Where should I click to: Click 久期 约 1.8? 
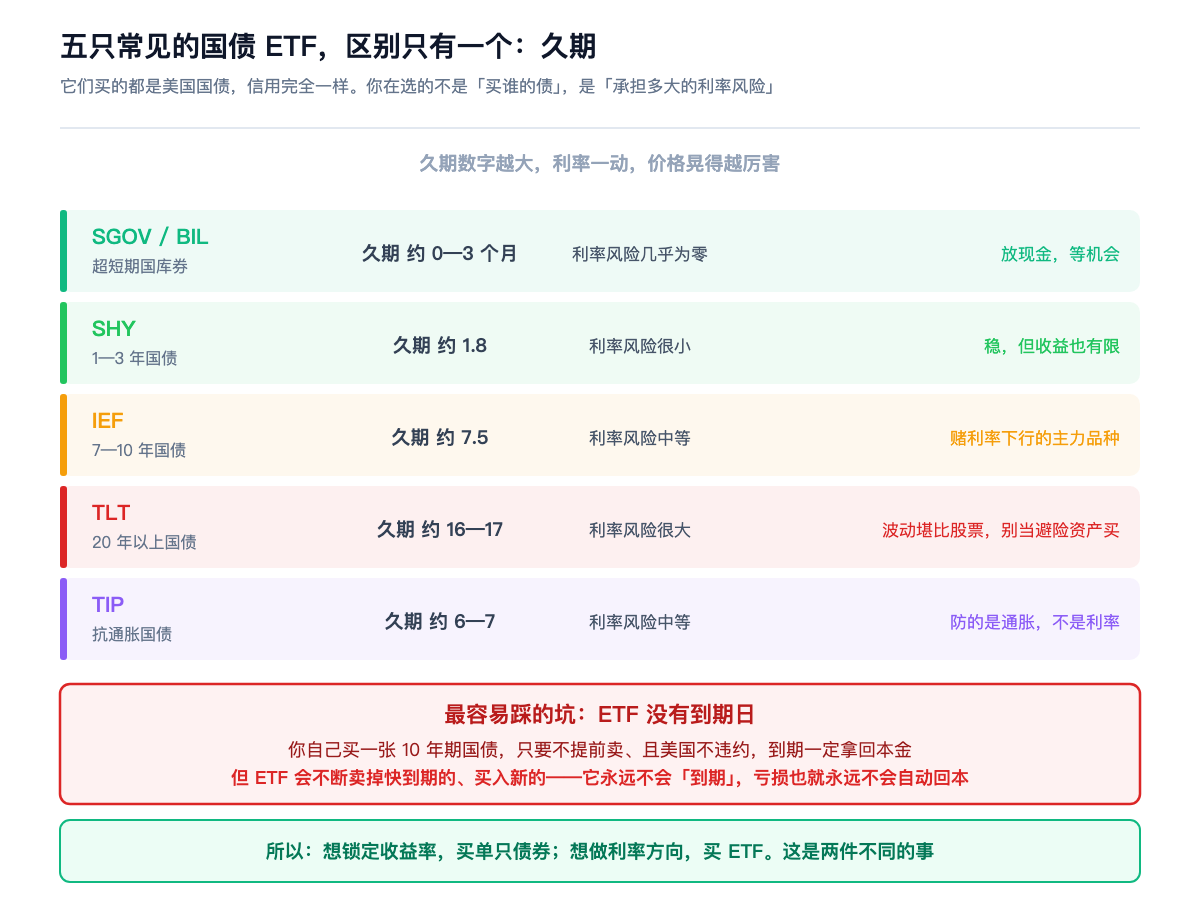pyautogui.click(x=440, y=345)
